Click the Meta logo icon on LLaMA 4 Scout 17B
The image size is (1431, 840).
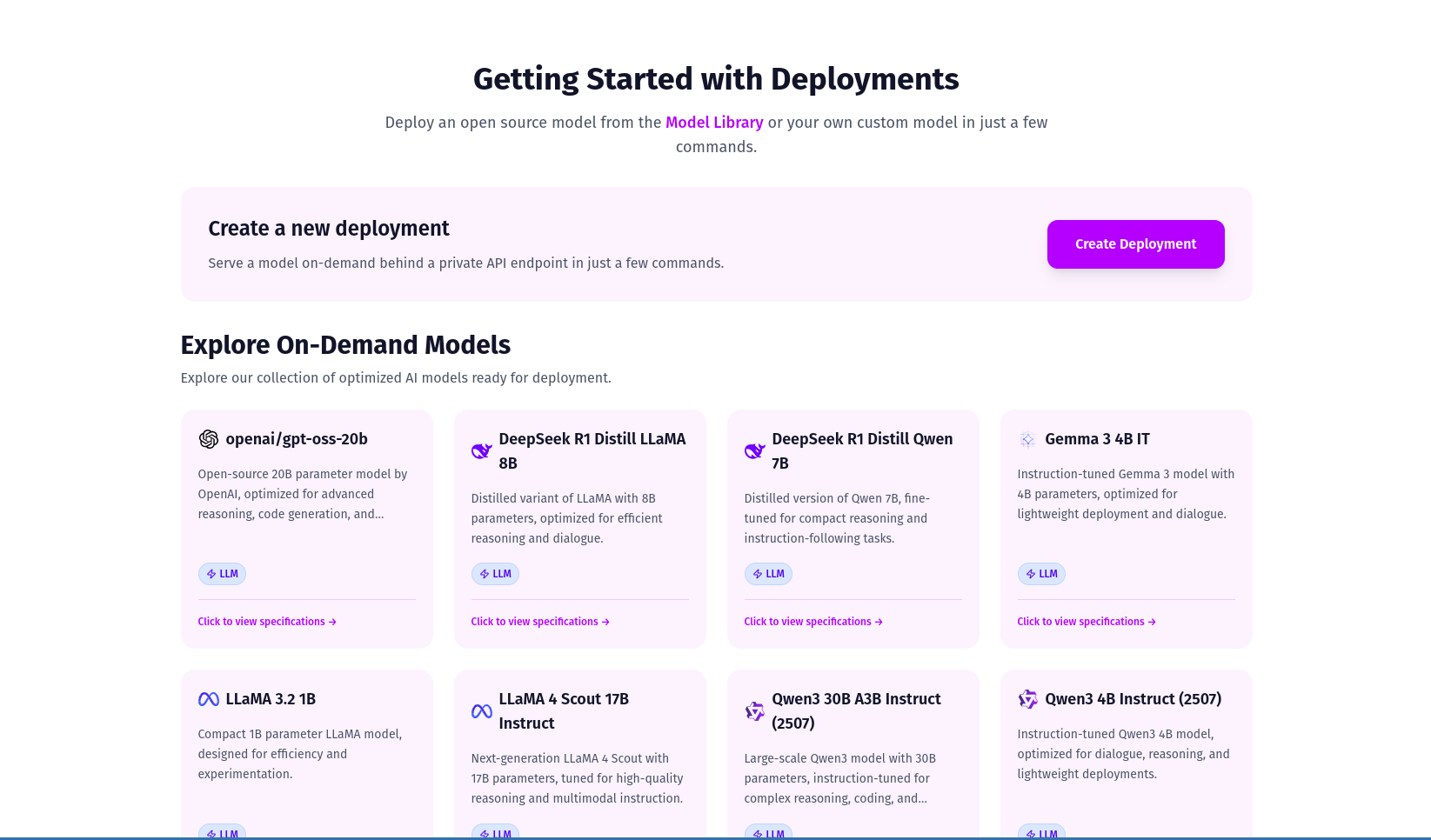[482, 711]
